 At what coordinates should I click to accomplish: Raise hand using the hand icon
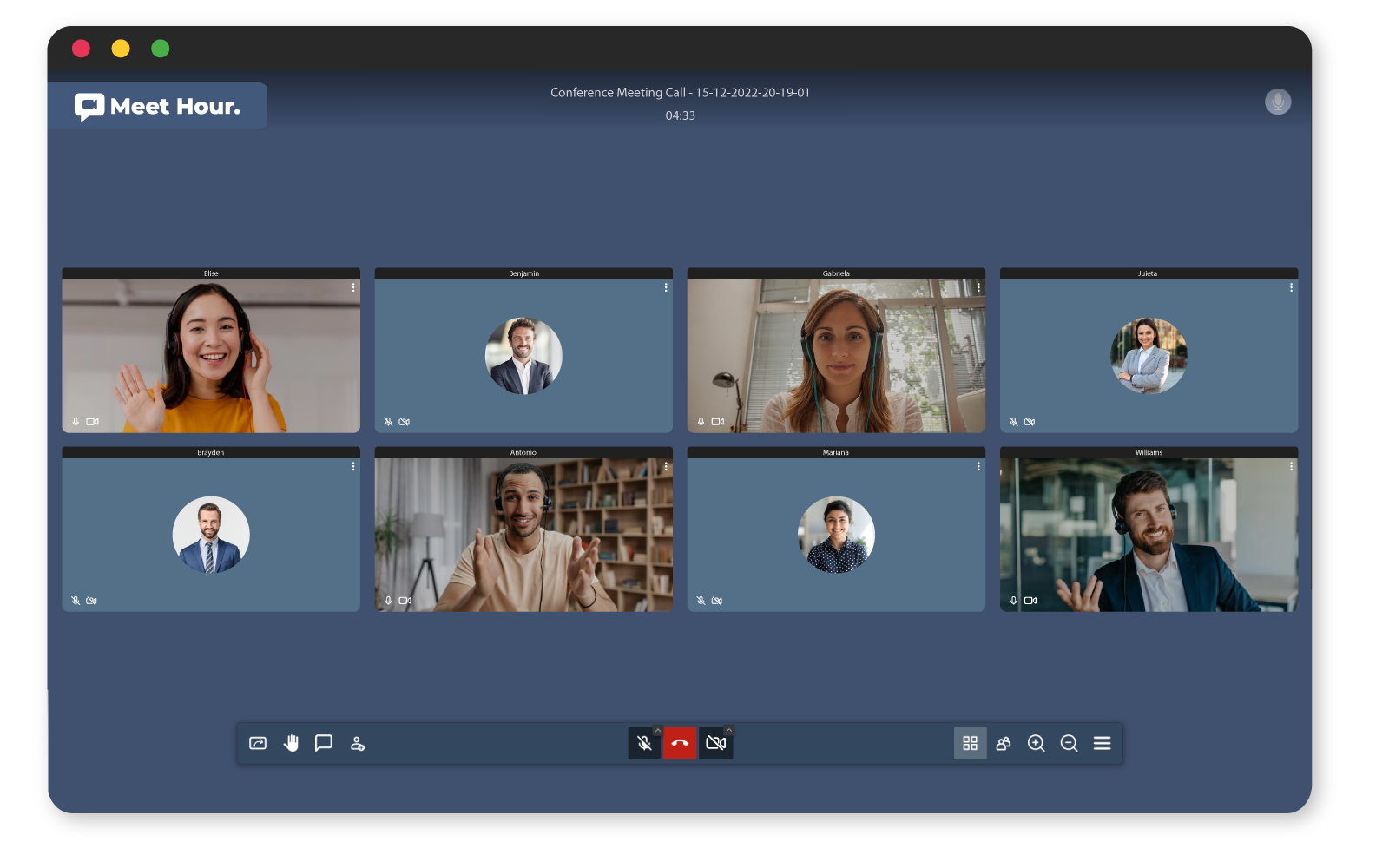pos(291,743)
